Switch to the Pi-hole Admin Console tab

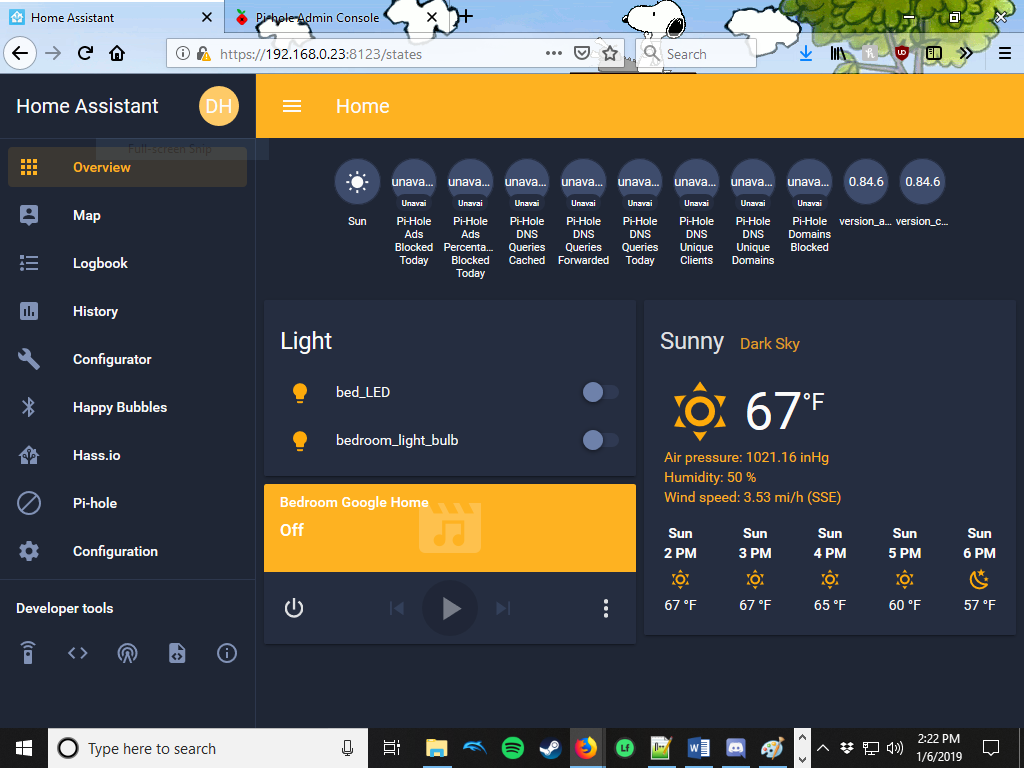coord(320,17)
